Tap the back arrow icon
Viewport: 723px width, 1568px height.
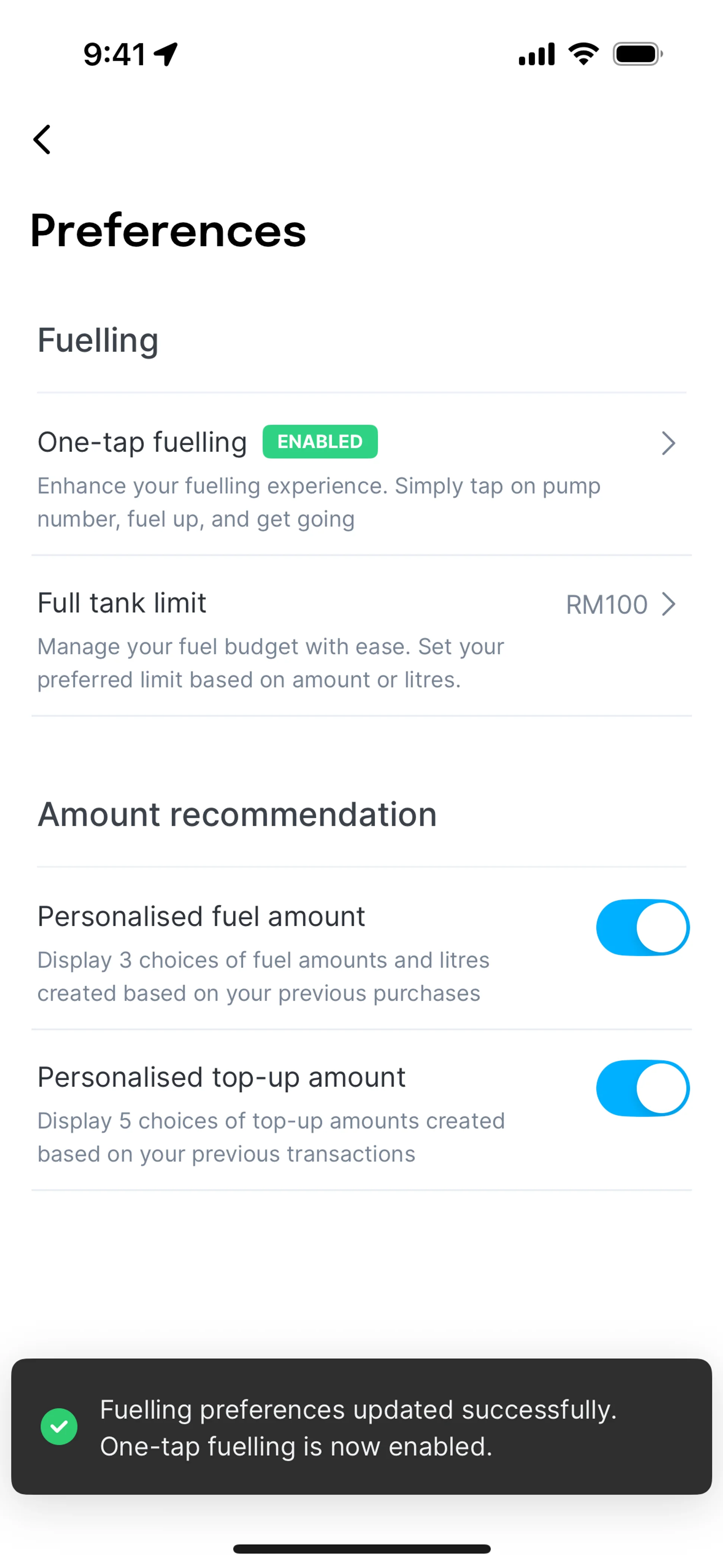(x=42, y=140)
